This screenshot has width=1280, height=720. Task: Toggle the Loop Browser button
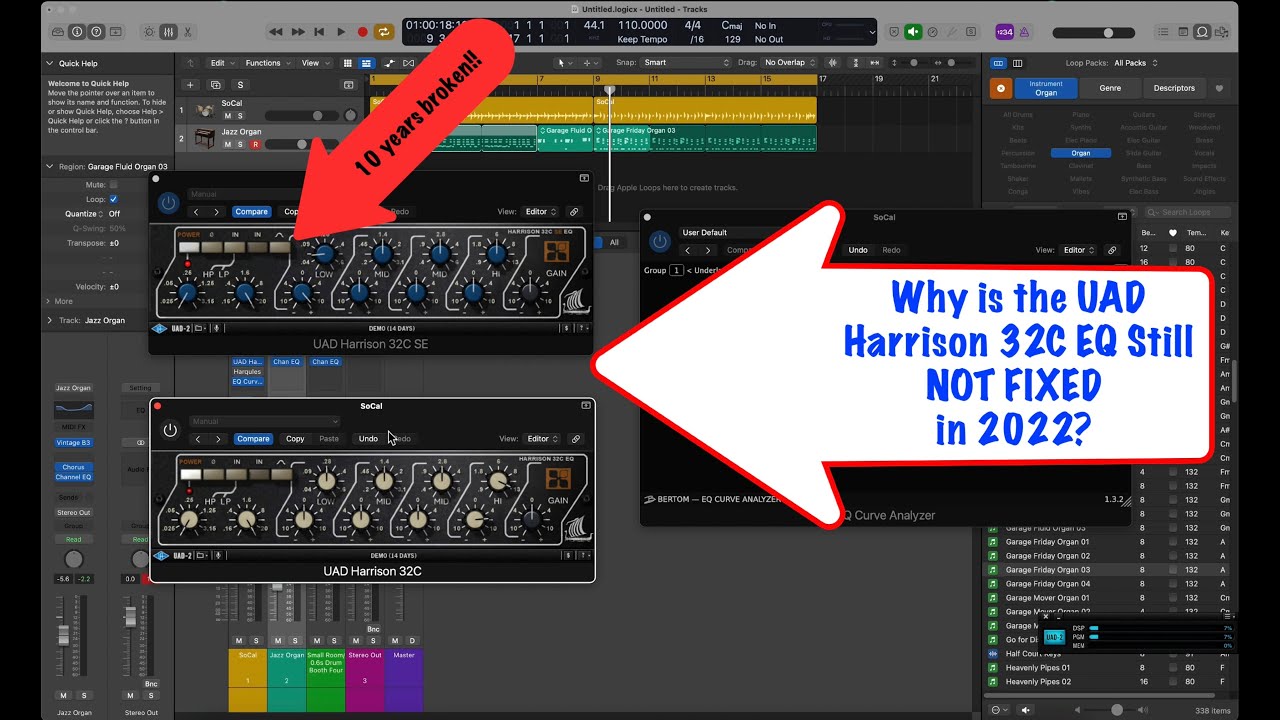click(x=1204, y=32)
